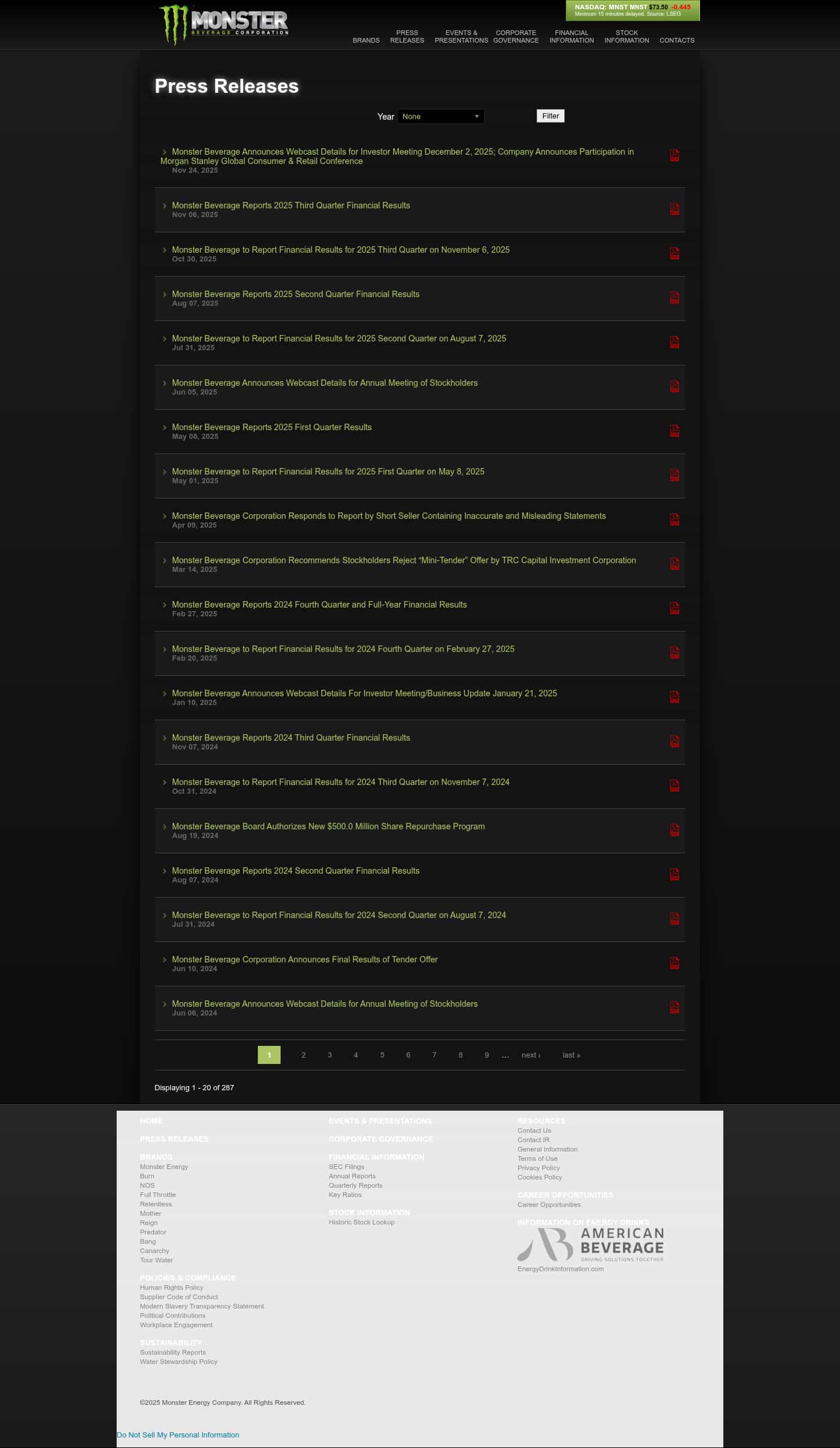Click current page 1 pagination button

coord(269,1055)
